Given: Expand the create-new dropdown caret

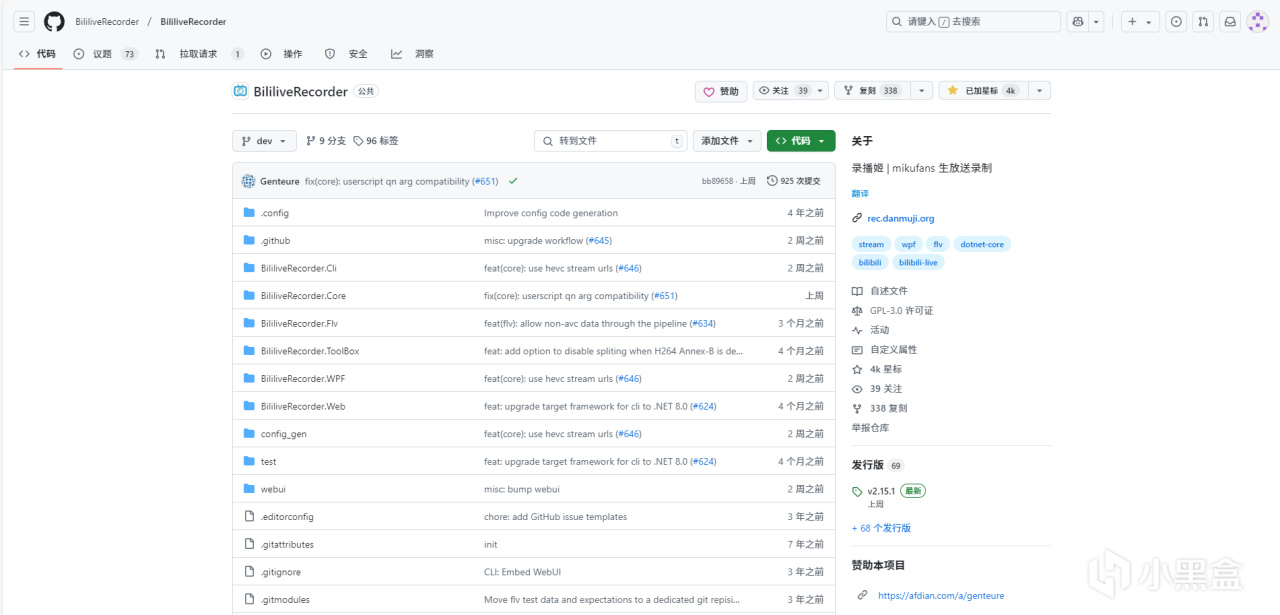Looking at the screenshot, I should click(x=1150, y=22).
